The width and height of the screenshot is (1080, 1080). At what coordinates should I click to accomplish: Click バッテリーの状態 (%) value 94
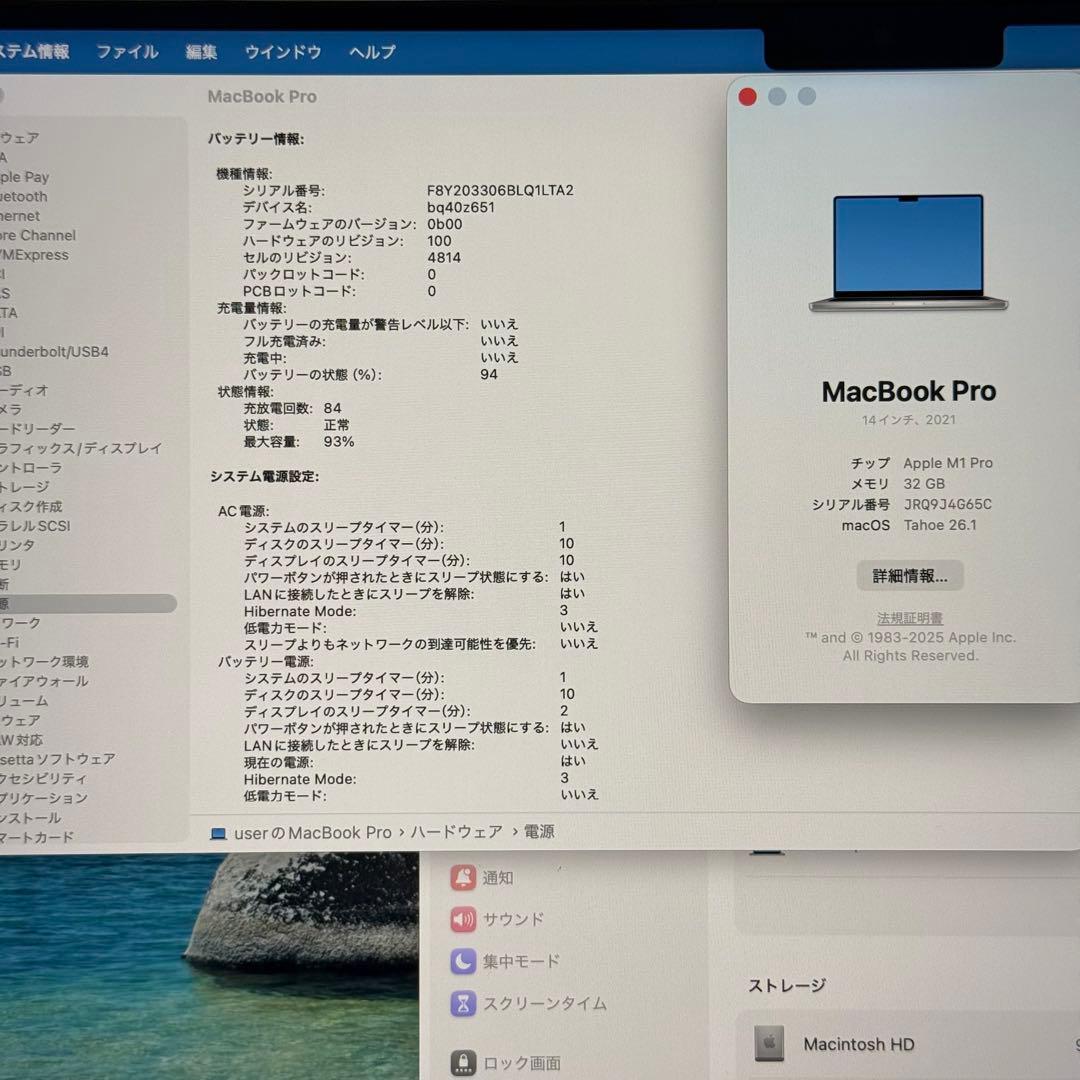pyautogui.click(x=489, y=375)
